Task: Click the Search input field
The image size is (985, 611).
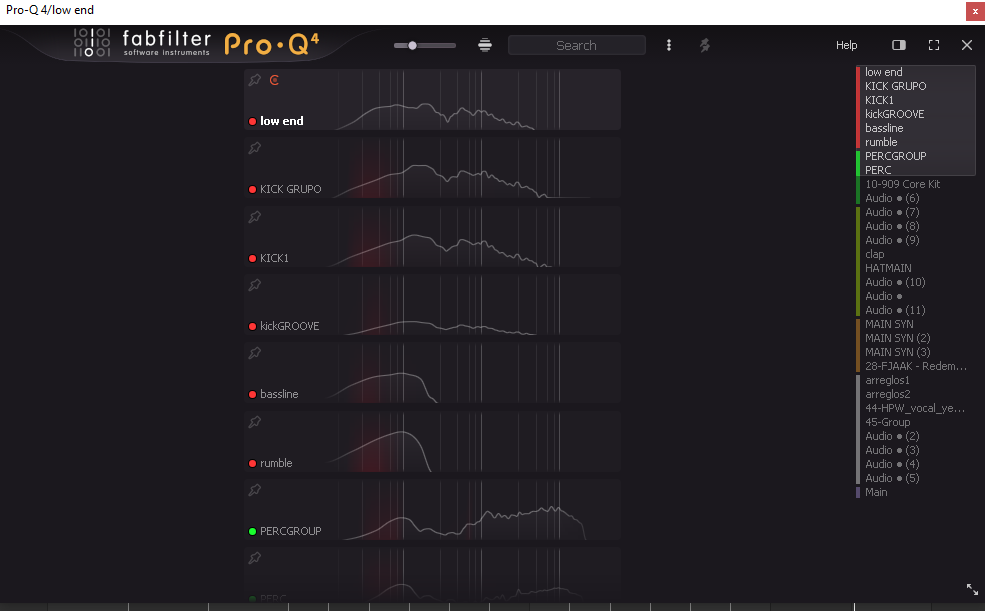Action: click(576, 45)
